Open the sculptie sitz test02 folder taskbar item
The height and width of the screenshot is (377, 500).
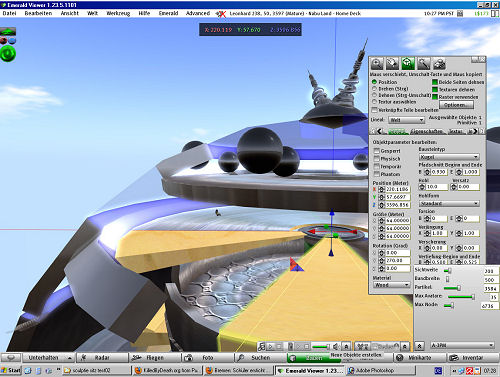97,370
